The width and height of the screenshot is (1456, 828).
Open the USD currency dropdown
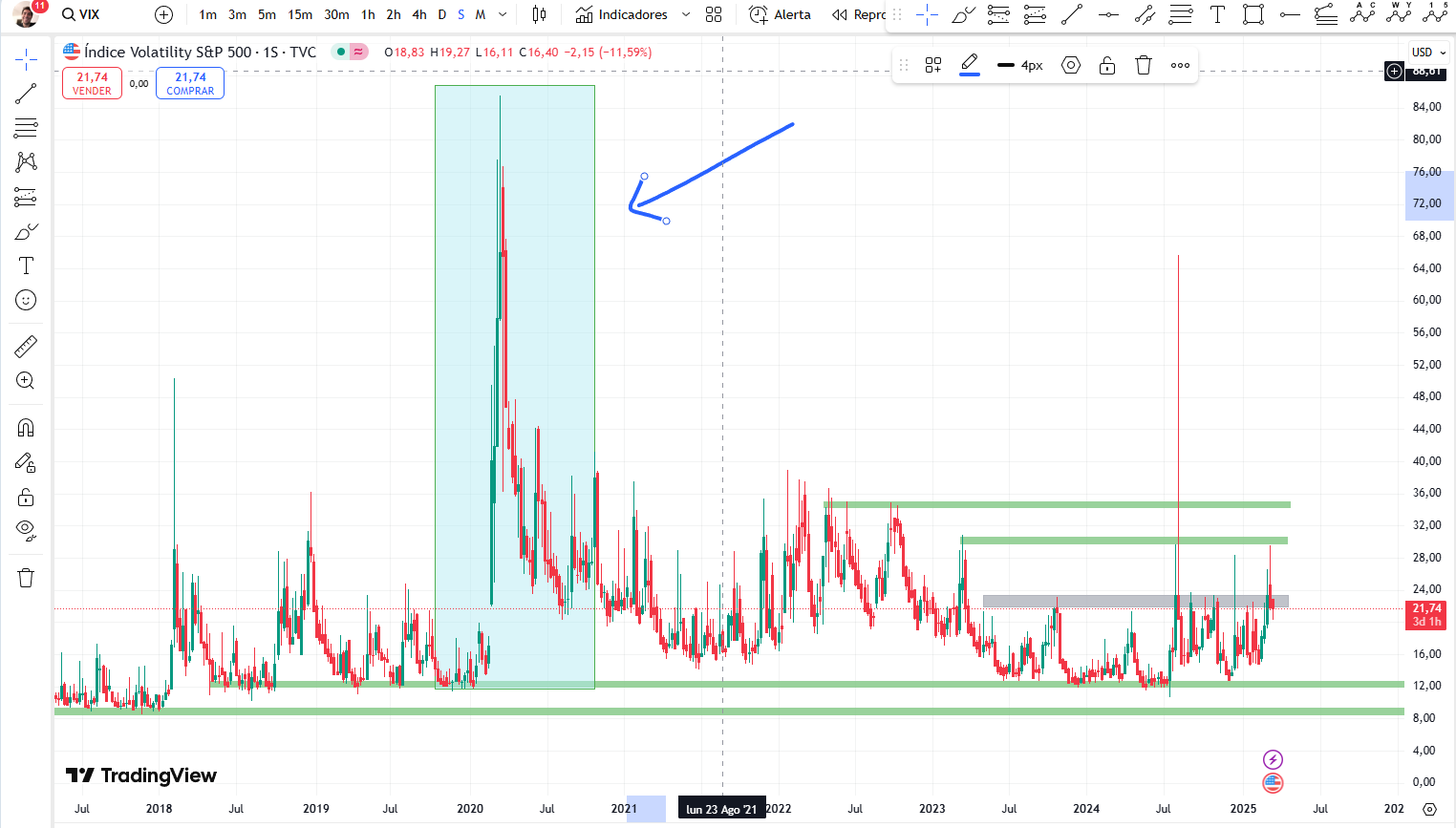point(1426,53)
